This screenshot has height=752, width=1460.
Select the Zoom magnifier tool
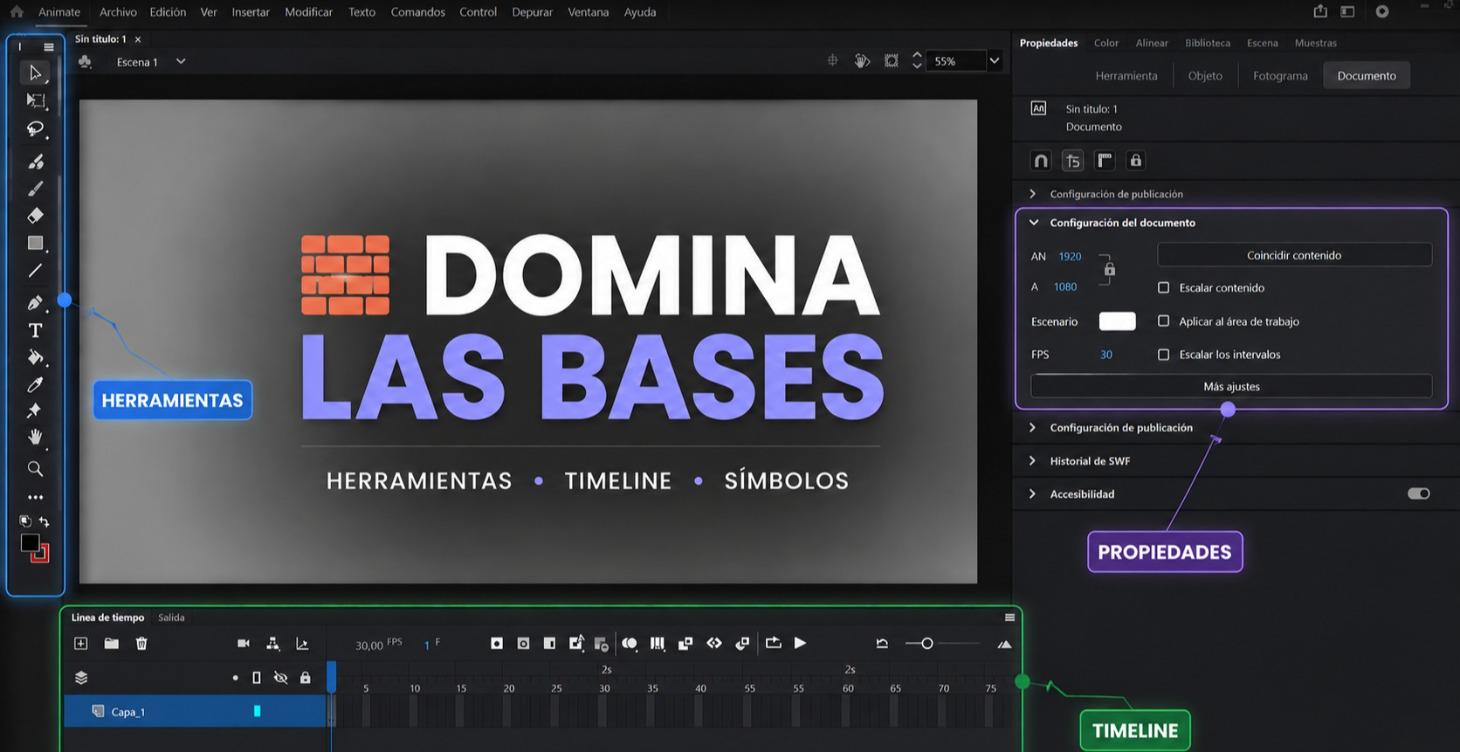(35, 468)
